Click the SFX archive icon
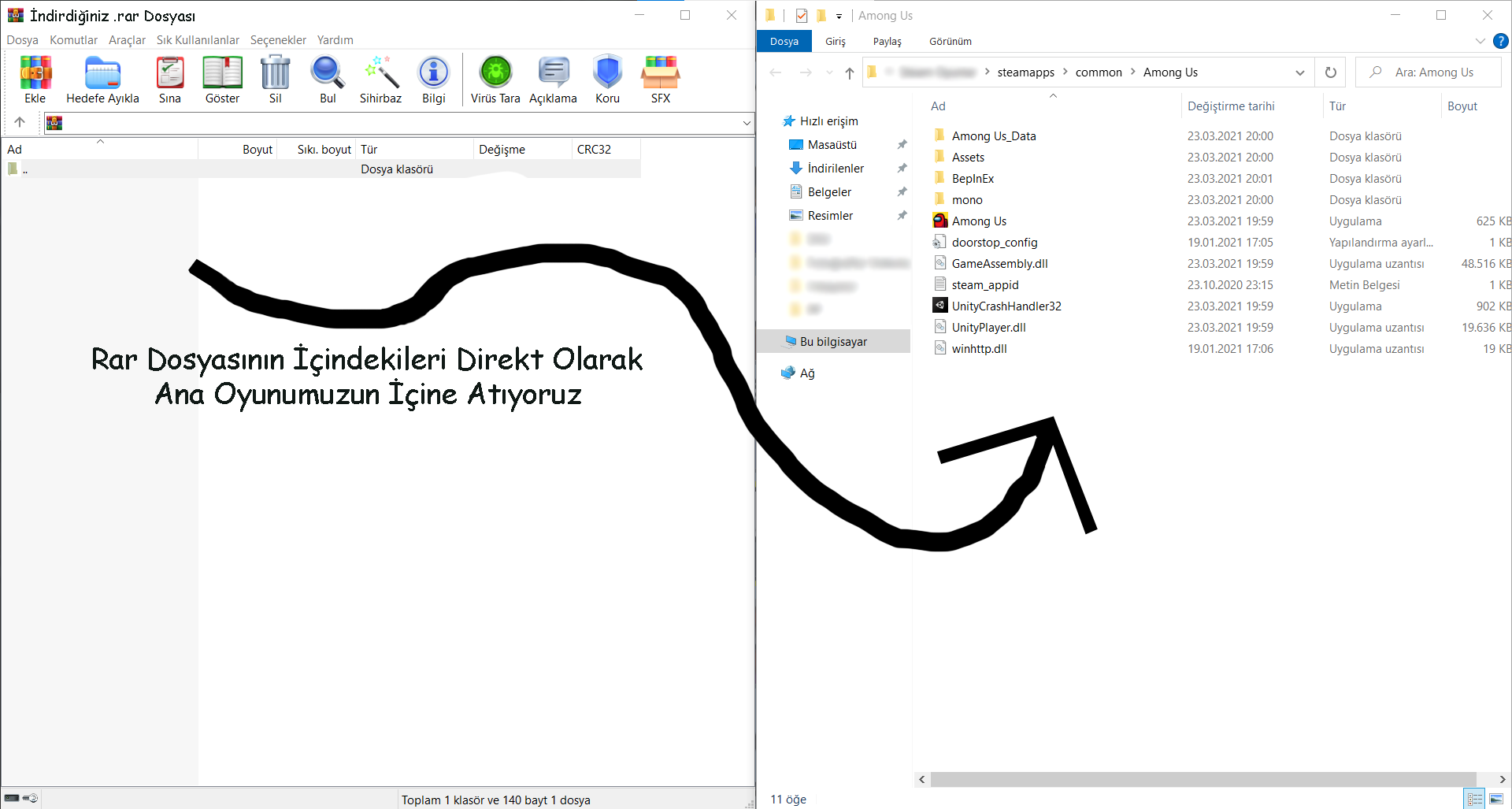This screenshot has width=1512, height=809. click(x=661, y=72)
